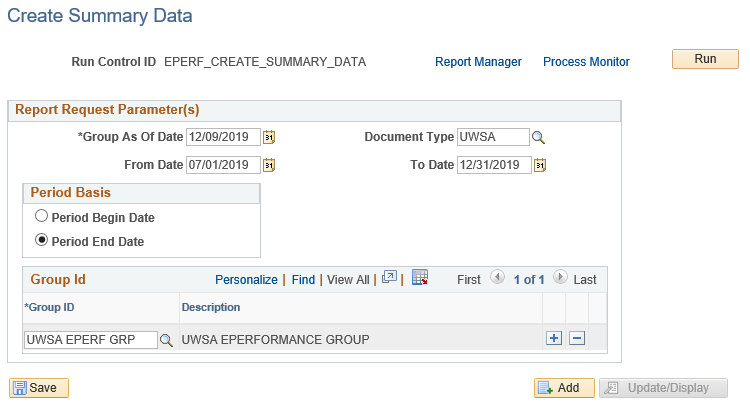
Task: Click Personalize in Group Id grid
Action: [x=246, y=280]
